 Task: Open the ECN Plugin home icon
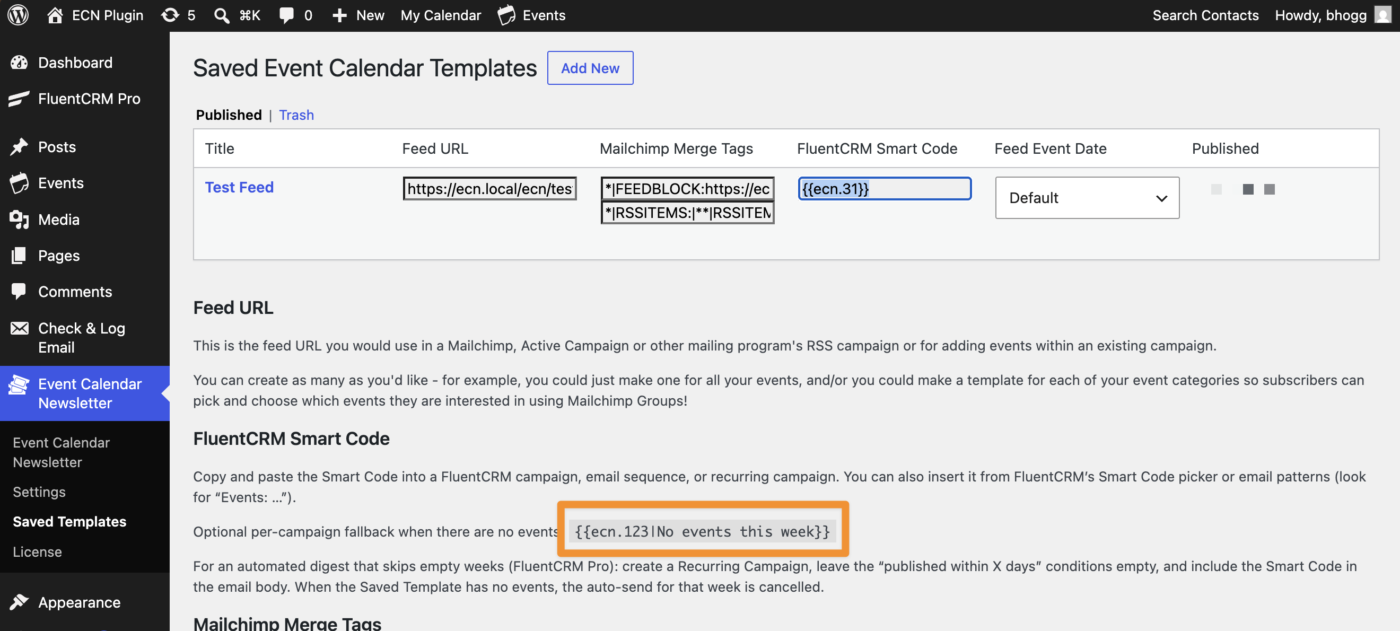(x=55, y=15)
